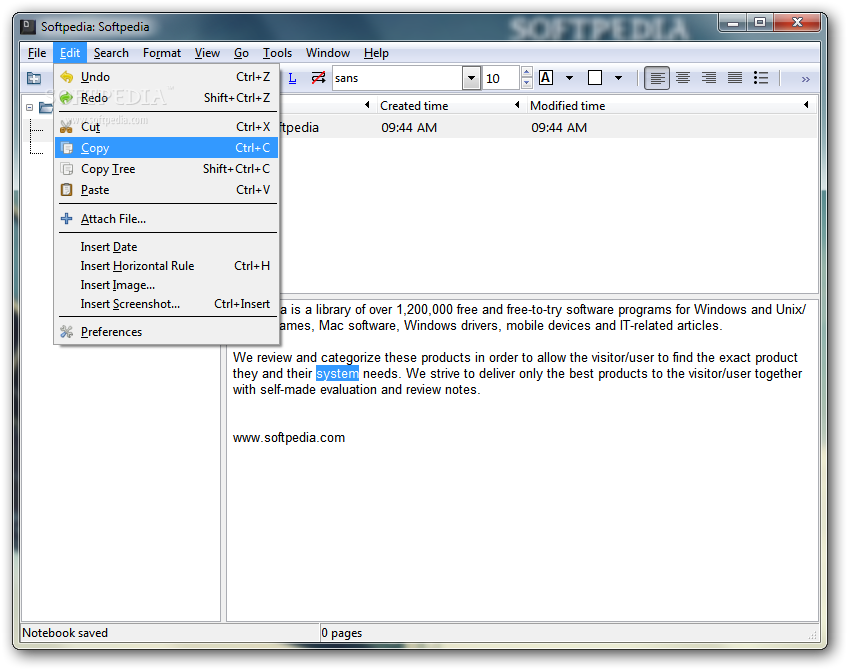Open the Format menu
848x670 pixels.
(162, 53)
